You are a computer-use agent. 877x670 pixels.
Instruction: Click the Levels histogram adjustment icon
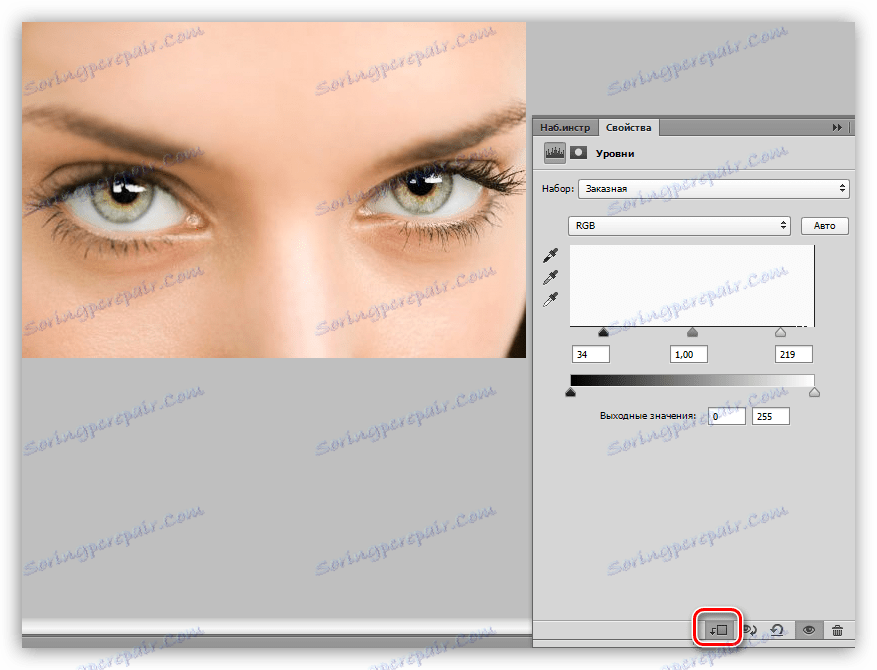coord(555,153)
